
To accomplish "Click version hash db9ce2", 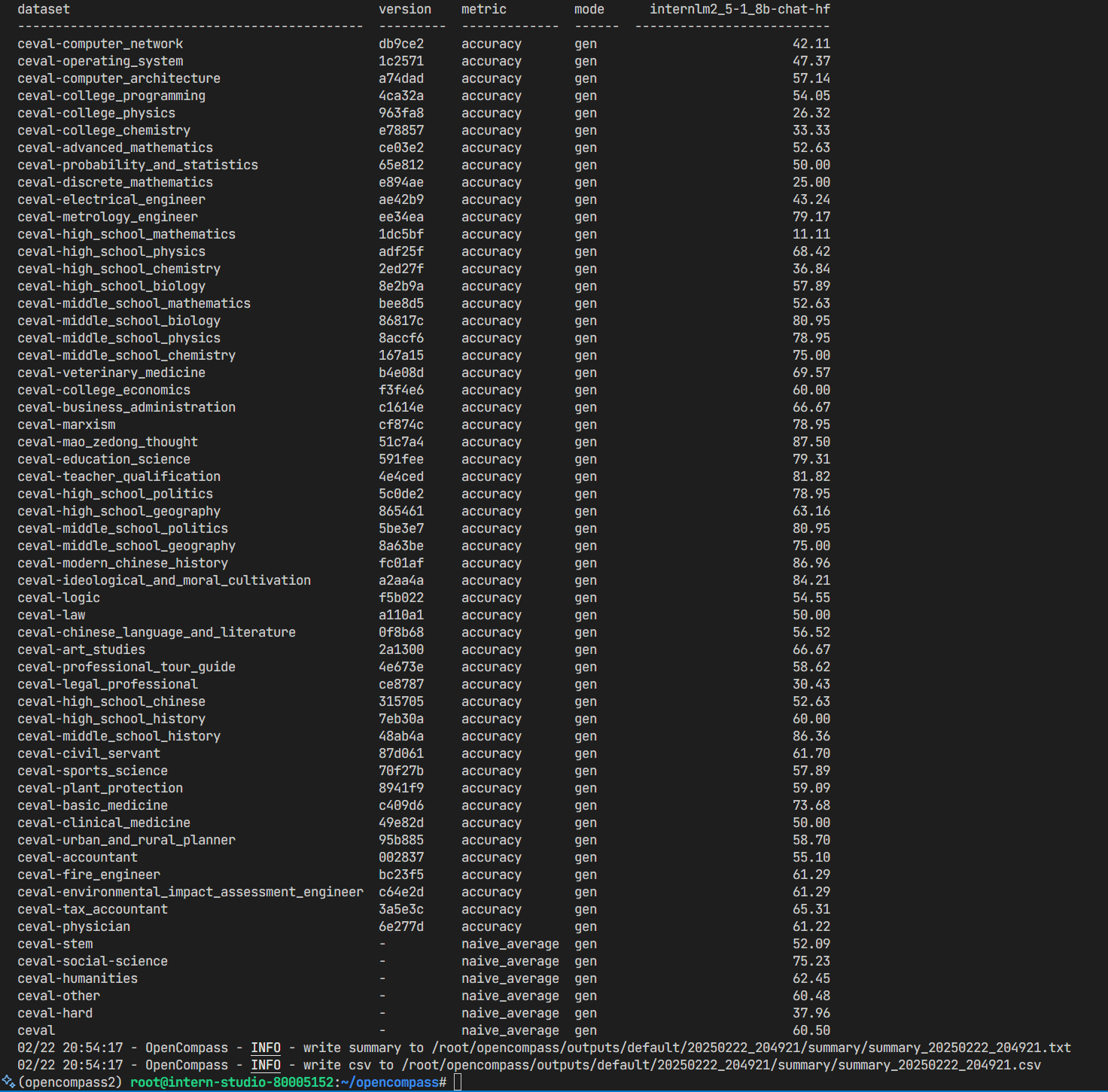I will [401, 44].
